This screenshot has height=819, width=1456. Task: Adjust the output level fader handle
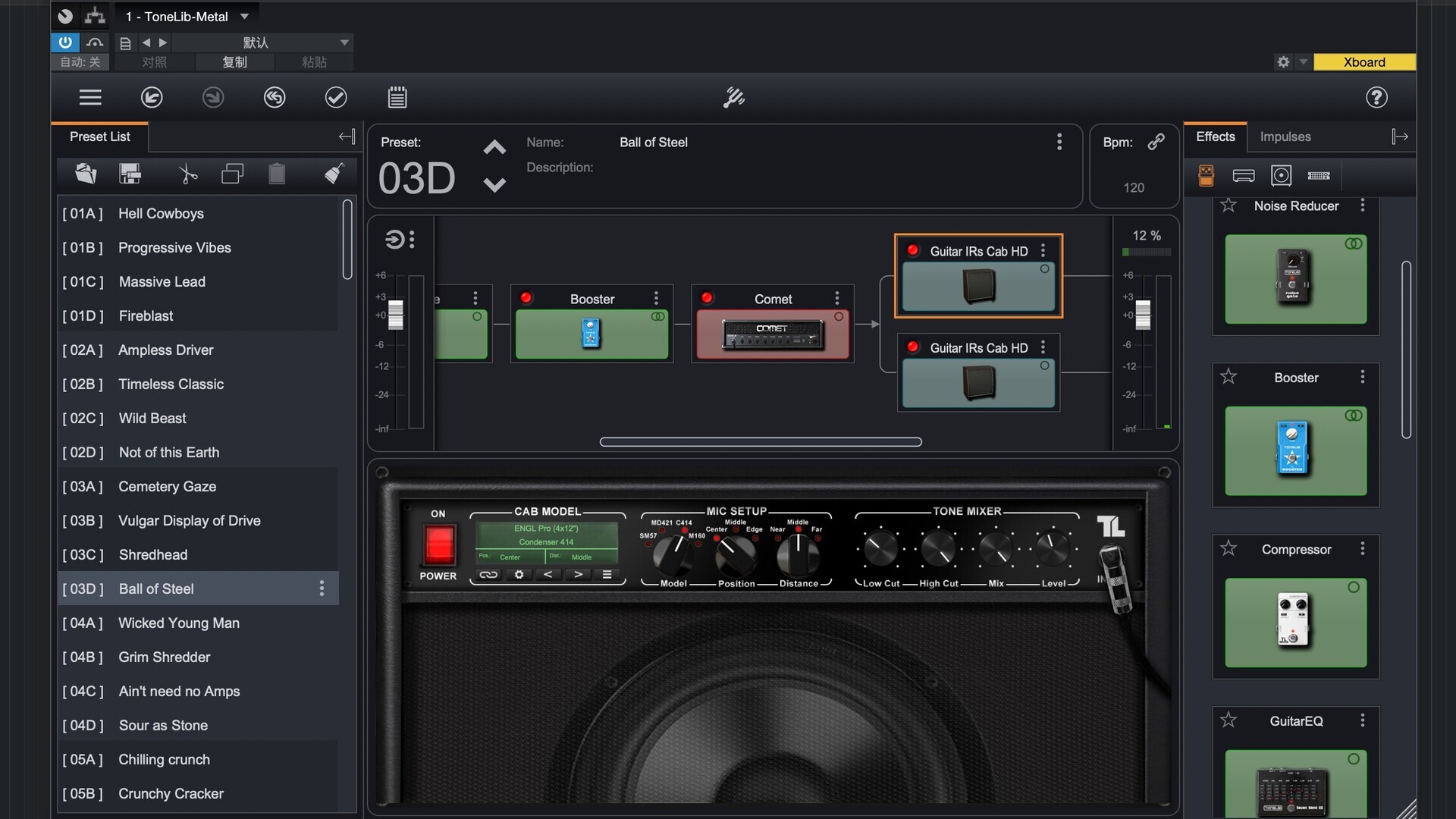1143,315
